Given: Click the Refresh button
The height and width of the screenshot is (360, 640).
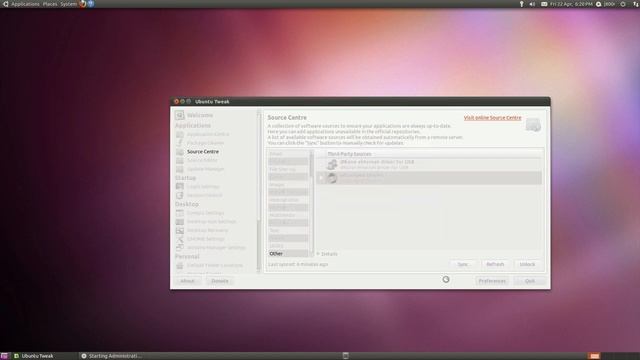Looking at the screenshot, I should (x=495, y=264).
